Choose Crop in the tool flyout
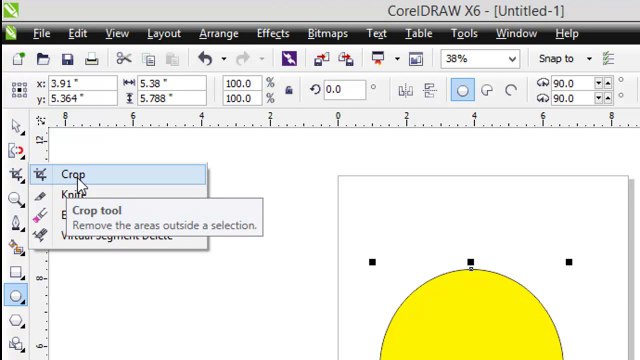Image resolution: width=640 pixels, height=360 pixels. tap(118, 174)
